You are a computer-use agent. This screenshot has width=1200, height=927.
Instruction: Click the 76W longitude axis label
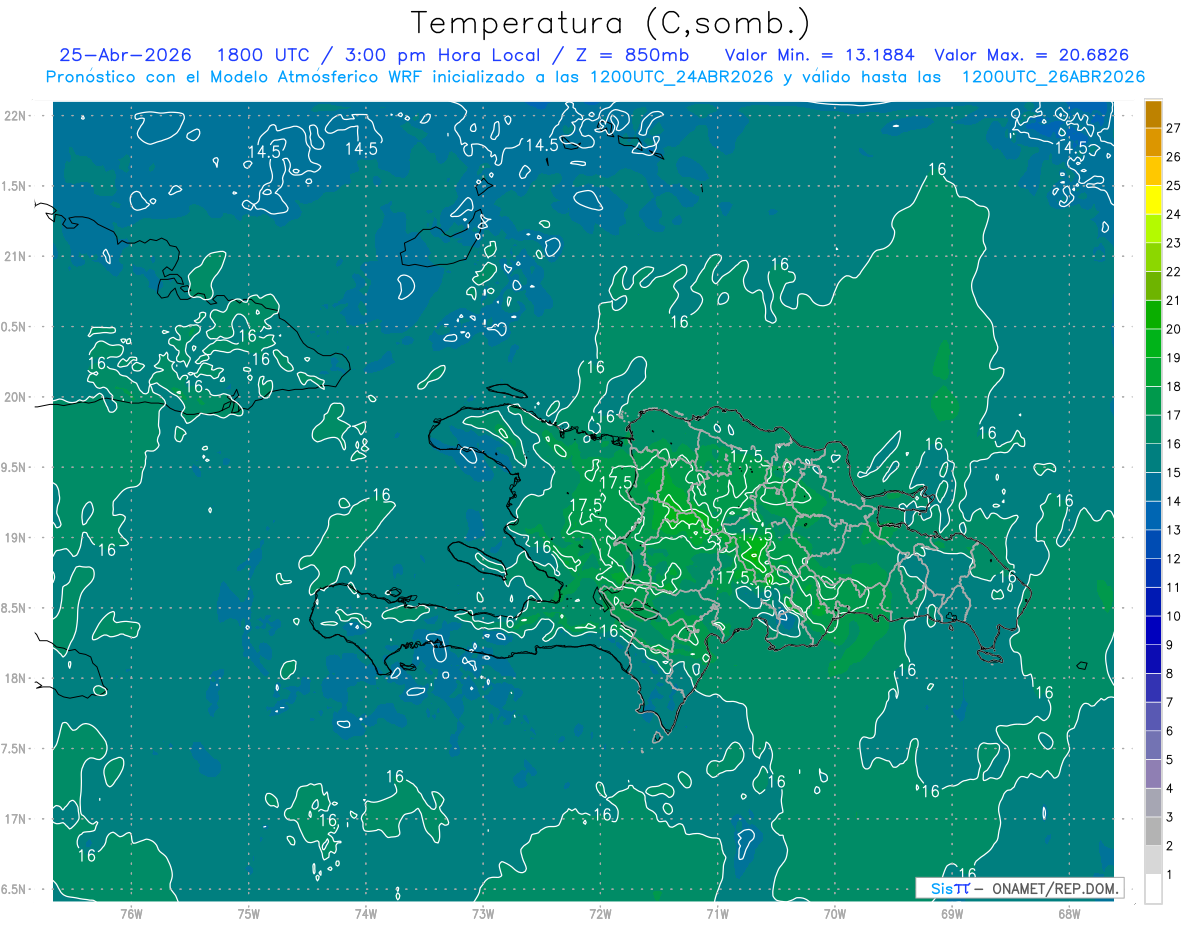tap(131, 912)
